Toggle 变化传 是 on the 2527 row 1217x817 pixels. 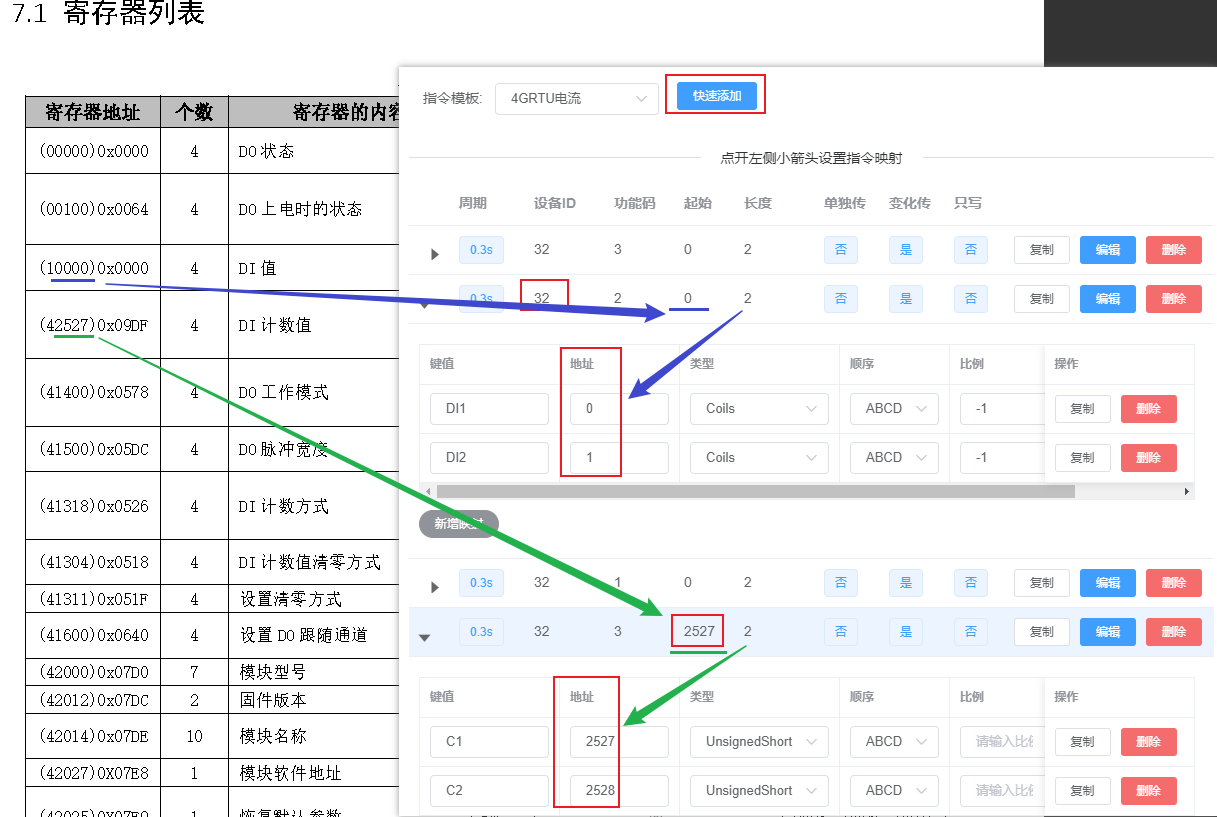906,632
